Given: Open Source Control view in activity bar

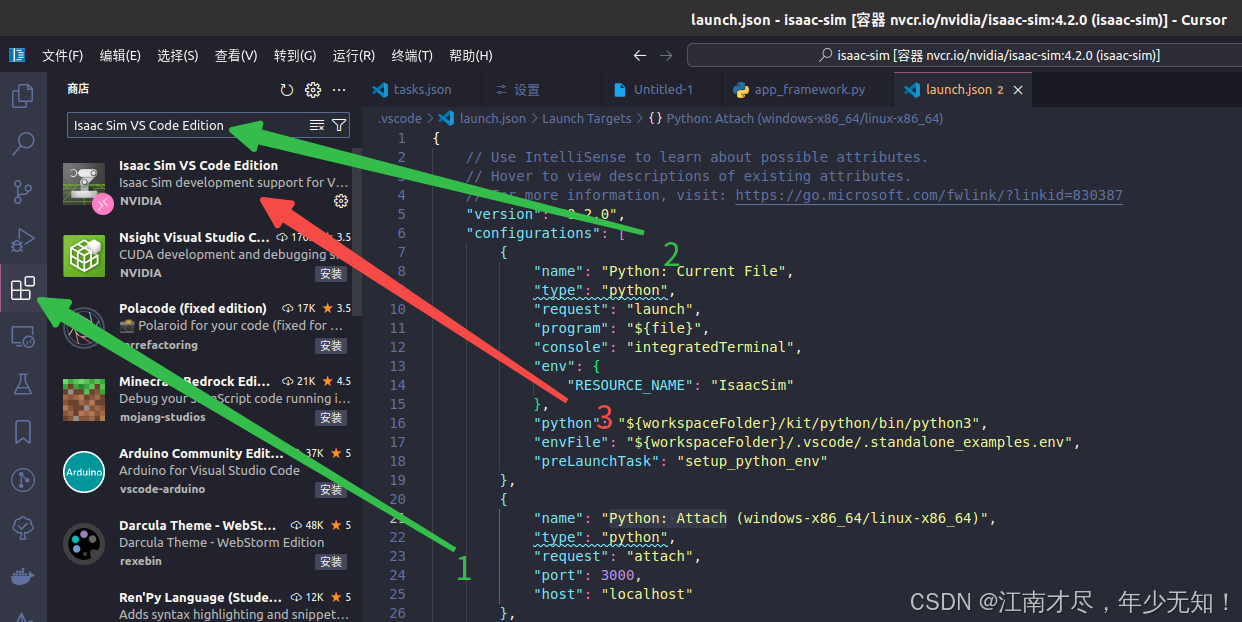Looking at the screenshot, I should (x=22, y=192).
